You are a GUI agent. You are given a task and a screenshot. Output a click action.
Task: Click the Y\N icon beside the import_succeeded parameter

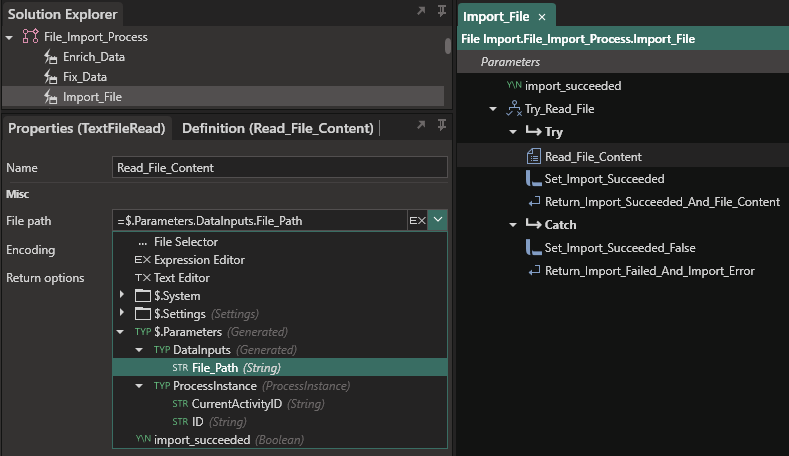[x=514, y=85]
